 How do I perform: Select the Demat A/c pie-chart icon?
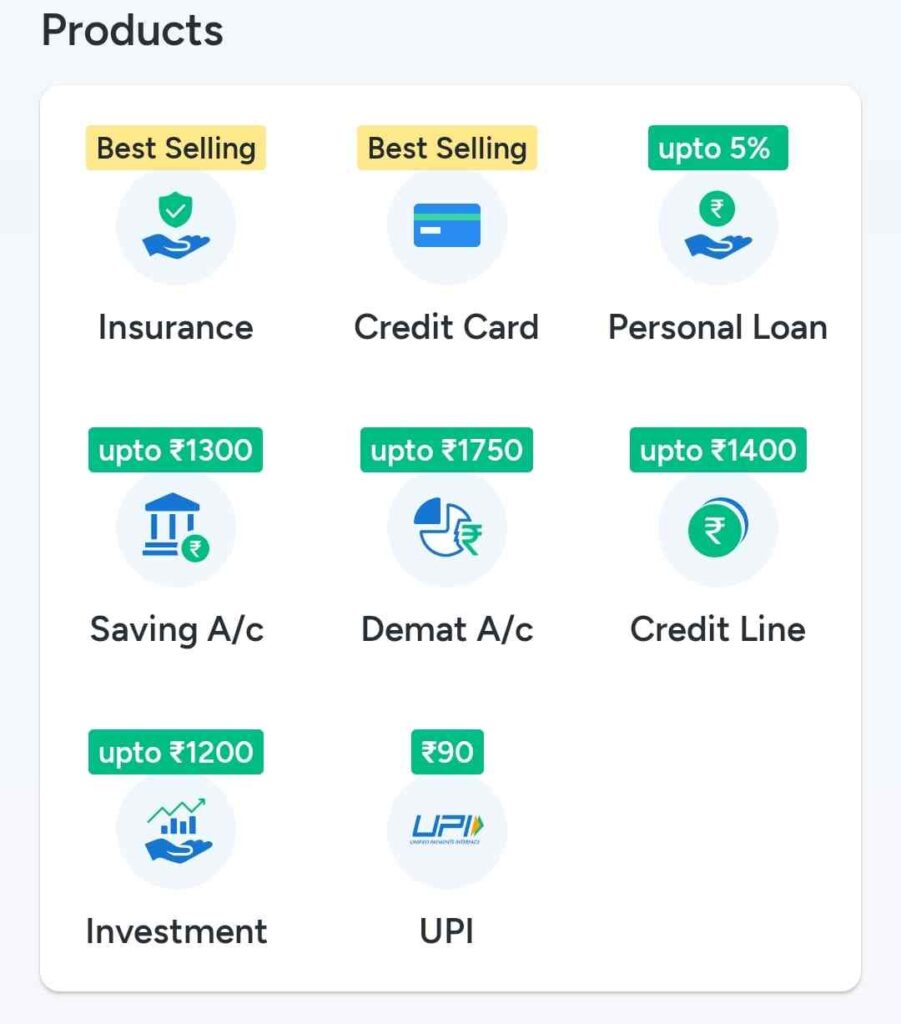coord(447,528)
